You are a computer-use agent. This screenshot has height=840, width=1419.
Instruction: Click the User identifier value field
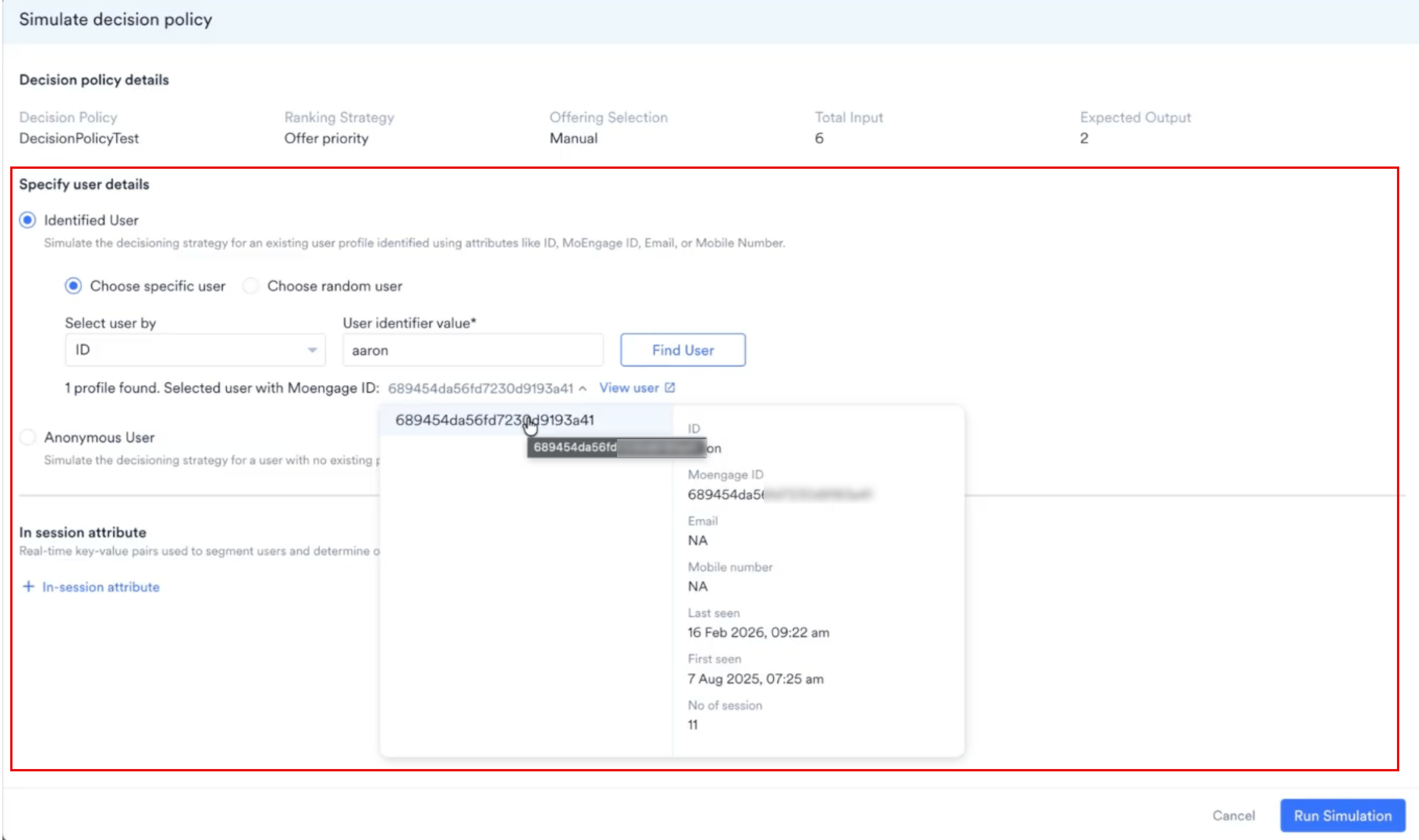coord(473,350)
